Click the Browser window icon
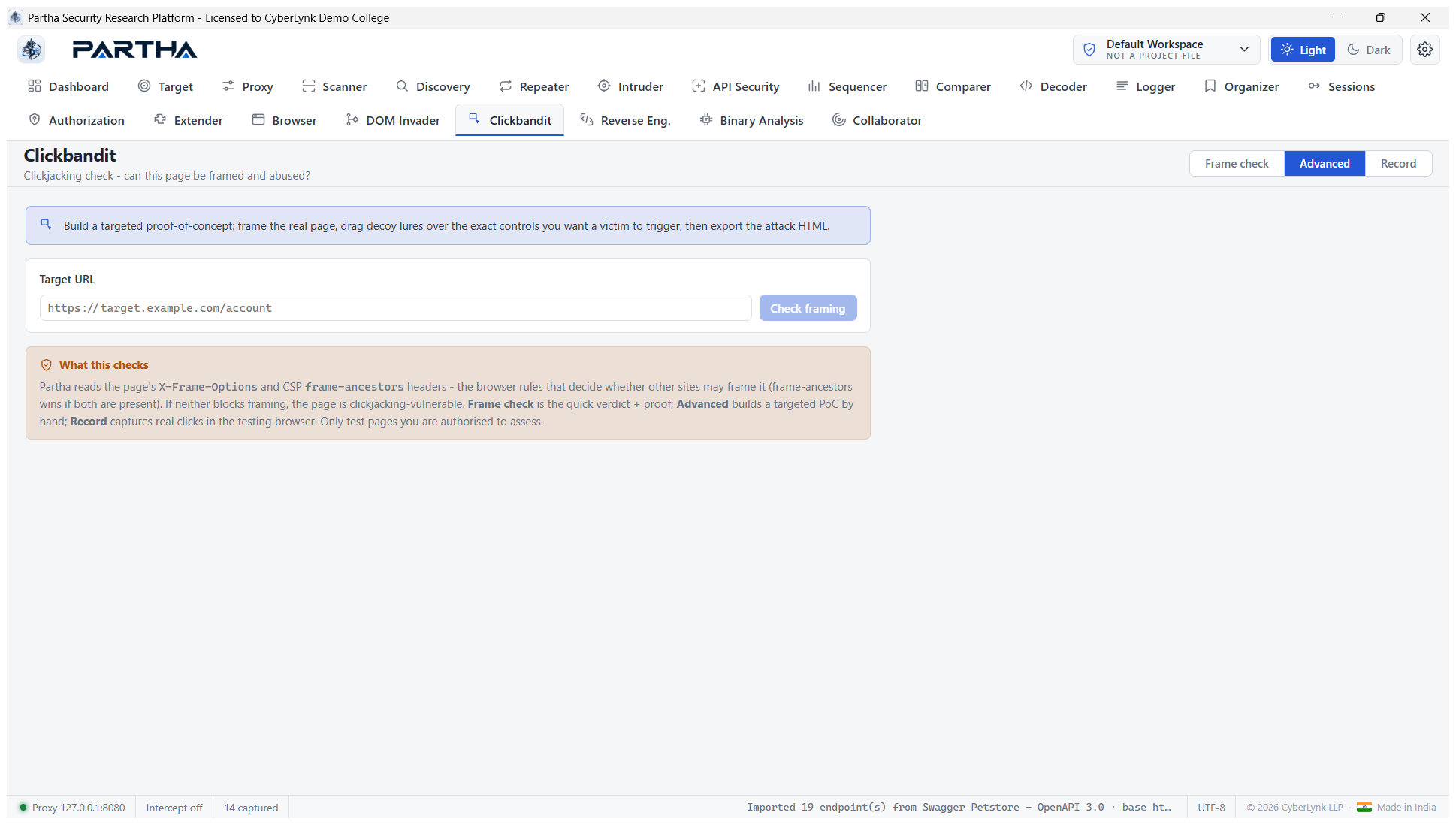This screenshot has width=1456, height=825. pos(258,120)
